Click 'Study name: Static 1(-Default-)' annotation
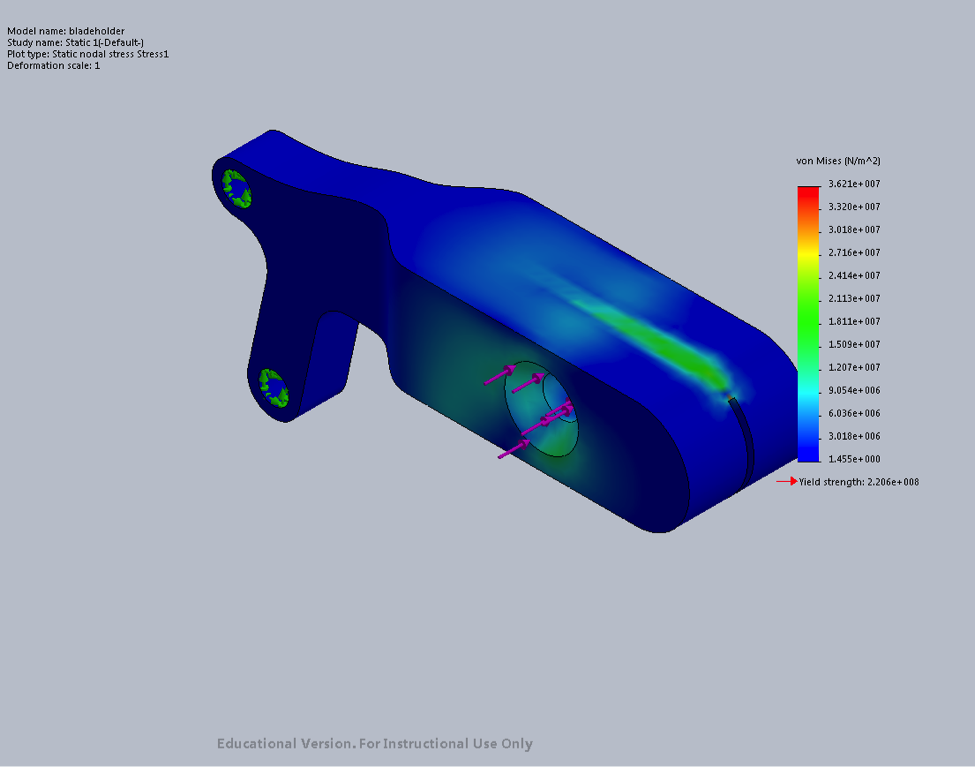The height and width of the screenshot is (767, 975). coord(75,42)
